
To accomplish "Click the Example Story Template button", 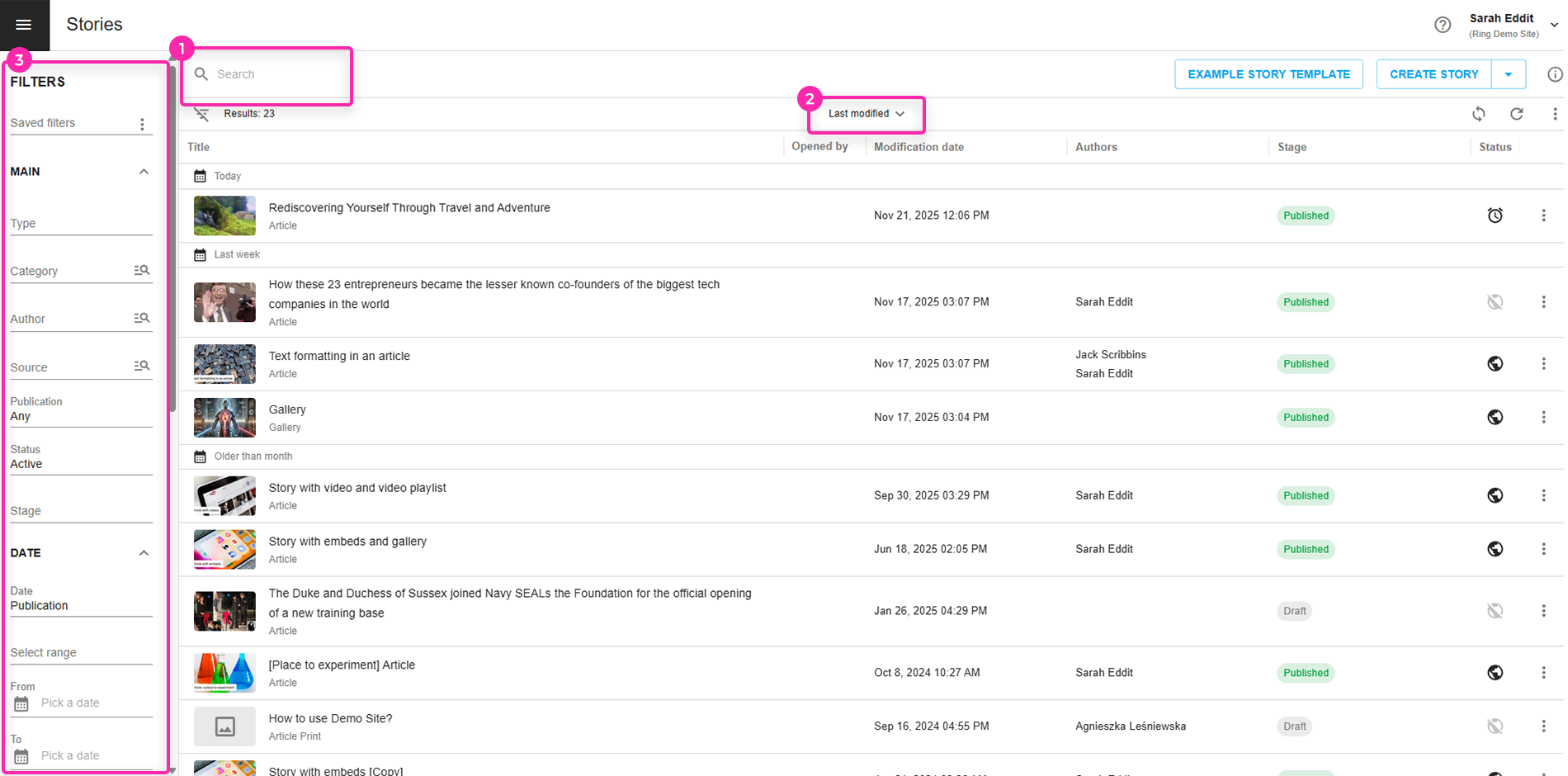I will pos(1268,74).
